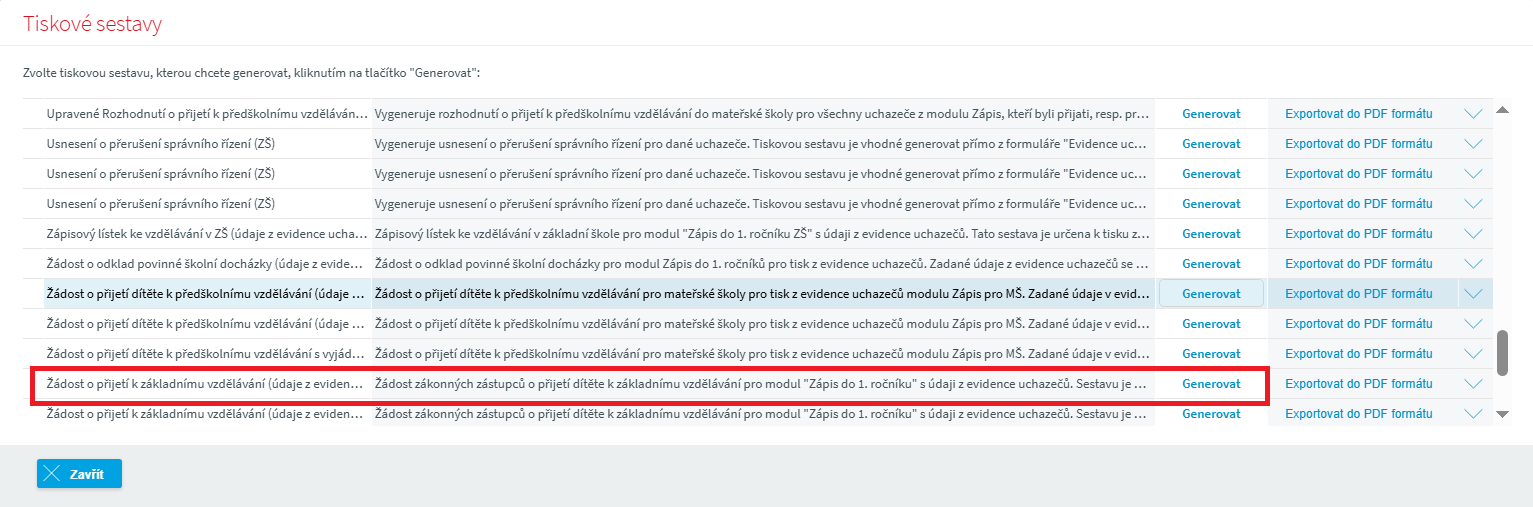Export Zápisový lístek row to PDF format
The height and width of the screenshot is (507, 1533).
[1358, 234]
